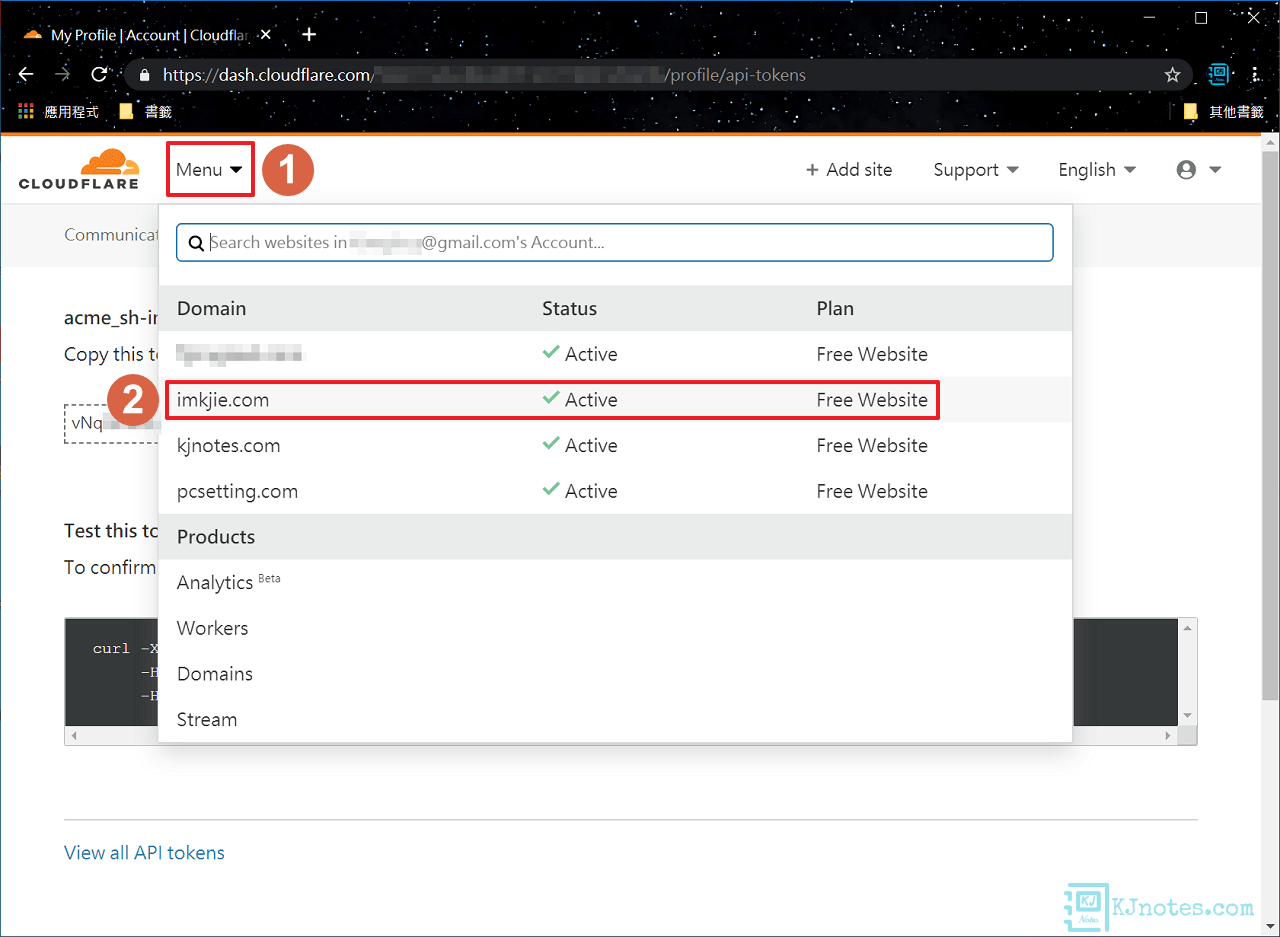Open Analytics Beta under Products
Screen dimensions: 1280x937
[x=228, y=582]
